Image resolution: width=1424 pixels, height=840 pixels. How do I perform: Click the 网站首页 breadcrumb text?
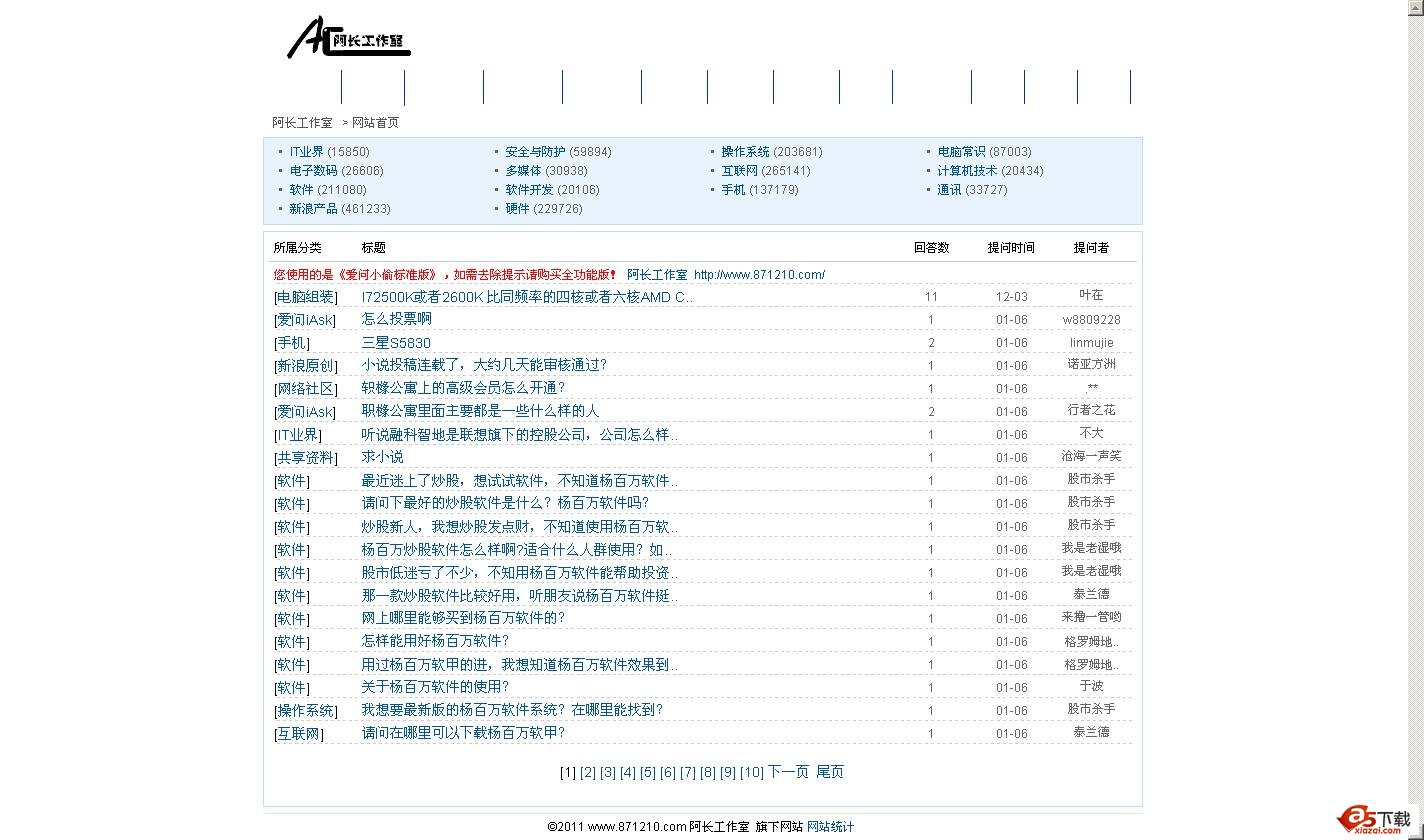point(375,122)
